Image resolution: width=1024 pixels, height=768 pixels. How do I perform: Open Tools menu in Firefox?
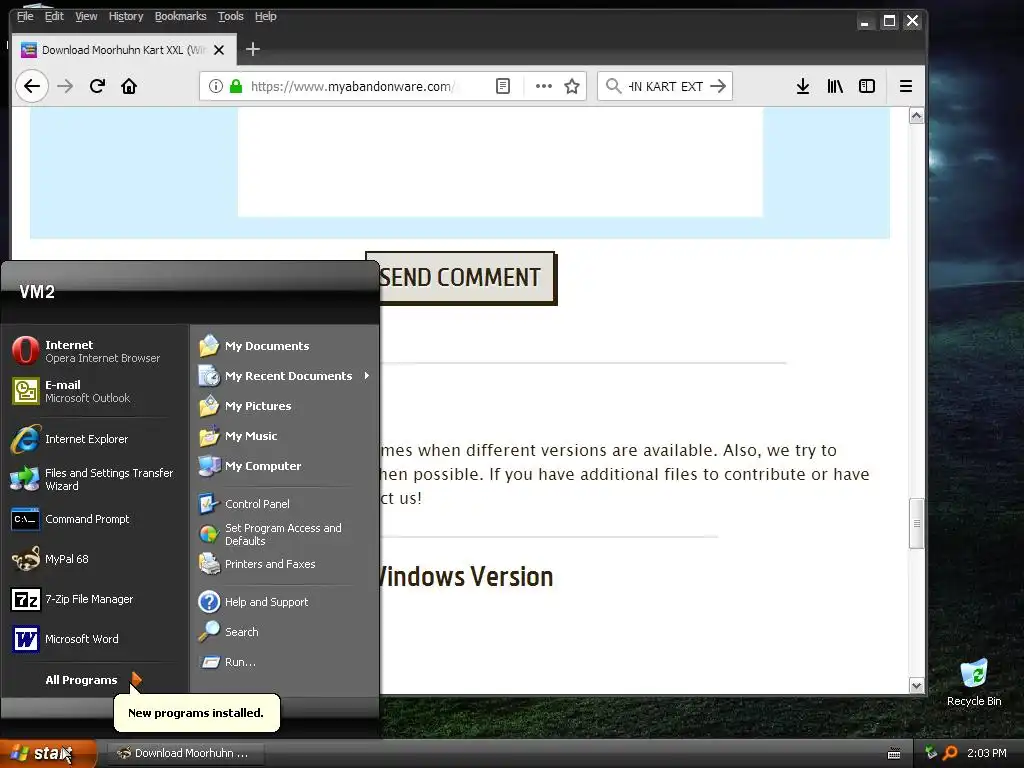click(231, 16)
